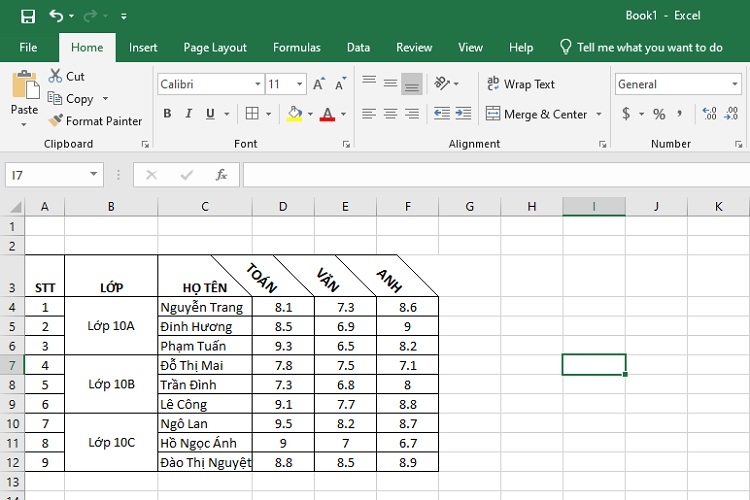The width and height of the screenshot is (750, 500).
Task: Switch to the Page Layout tab
Action: pyautogui.click(x=215, y=47)
